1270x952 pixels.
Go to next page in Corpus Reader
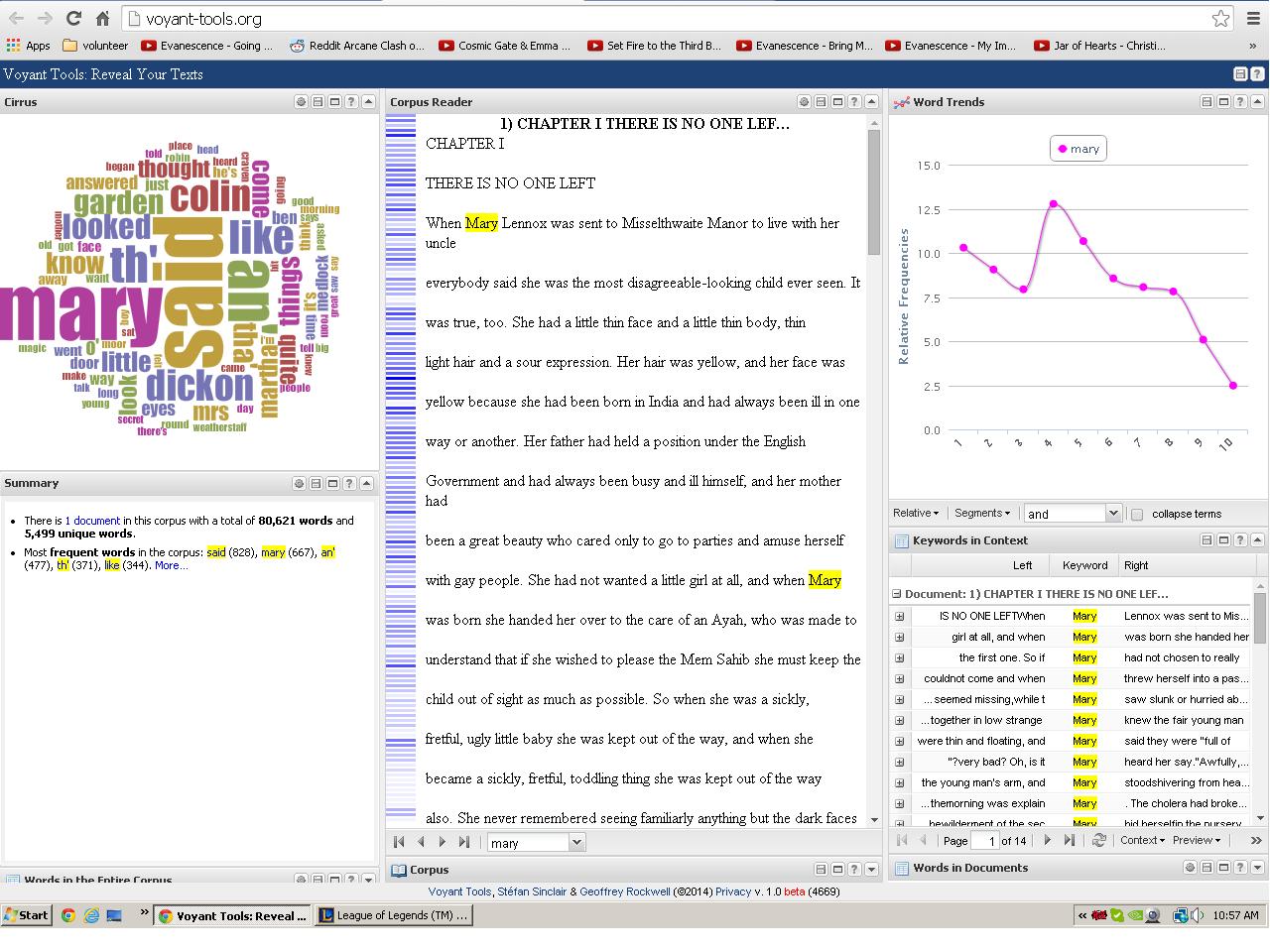443,842
